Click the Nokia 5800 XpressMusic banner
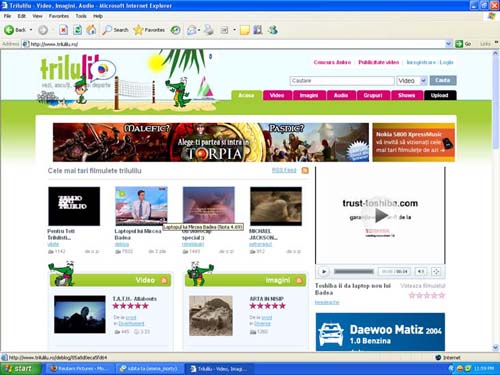This screenshot has height=375, width=500. [x=414, y=142]
